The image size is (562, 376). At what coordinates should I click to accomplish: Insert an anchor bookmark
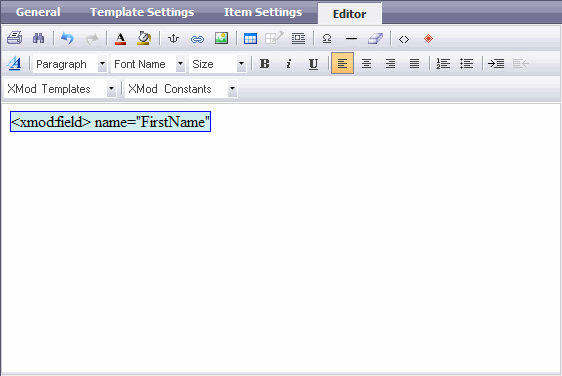pyautogui.click(x=173, y=38)
